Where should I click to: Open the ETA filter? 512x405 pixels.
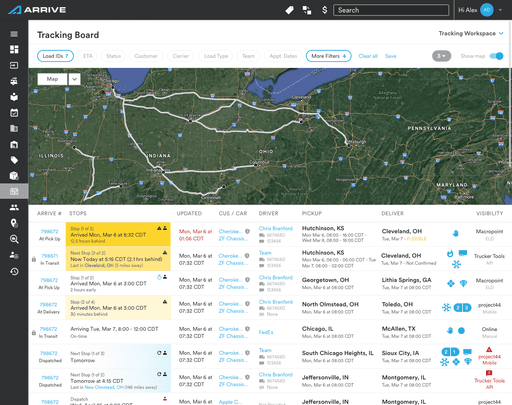tap(88, 56)
